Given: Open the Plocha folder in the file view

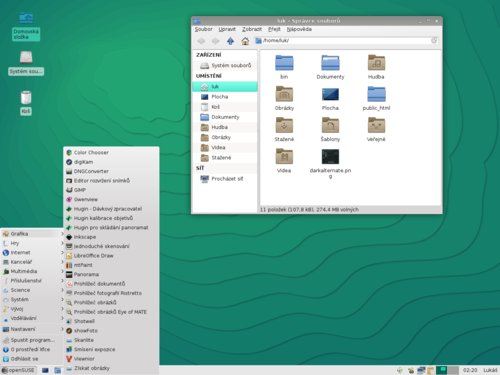Looking at the screenshot, I should [x=330, y=94].
